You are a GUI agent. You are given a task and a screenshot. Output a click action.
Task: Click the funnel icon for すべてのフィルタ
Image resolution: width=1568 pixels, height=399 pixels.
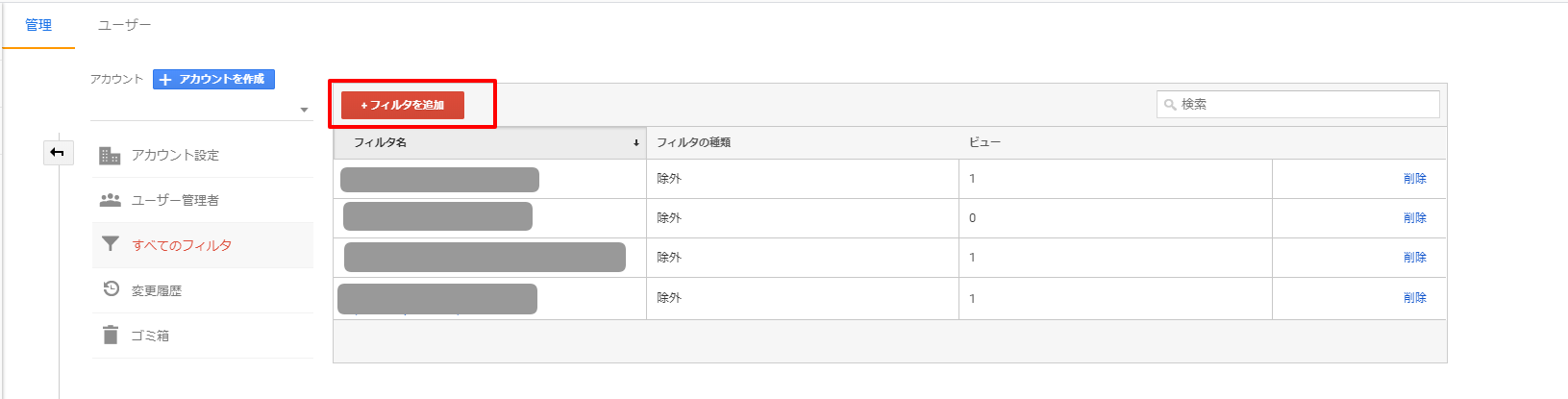[x=111, y=244]
